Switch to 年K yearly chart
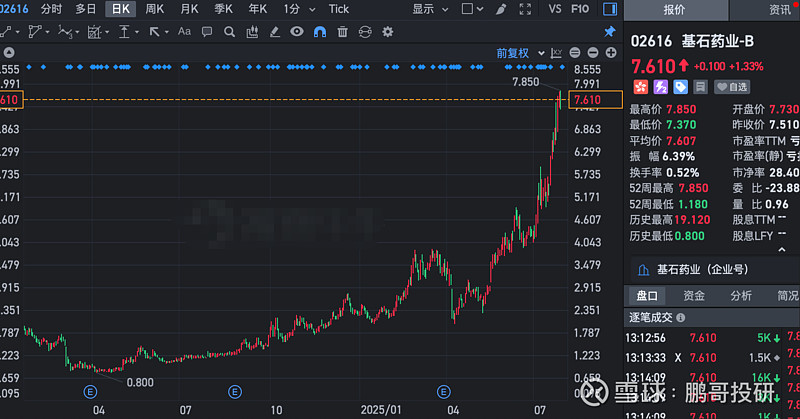The width and height of the screenshot is (800, 419). coord(257,9)
